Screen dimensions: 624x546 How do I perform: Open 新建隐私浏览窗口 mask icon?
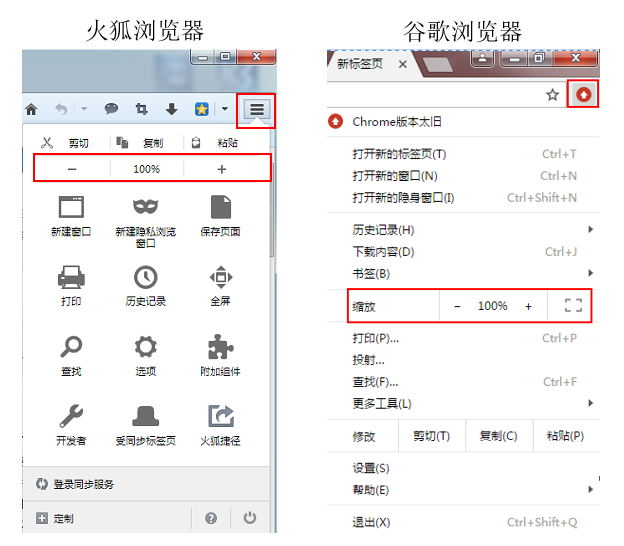[x=146, y=207]
